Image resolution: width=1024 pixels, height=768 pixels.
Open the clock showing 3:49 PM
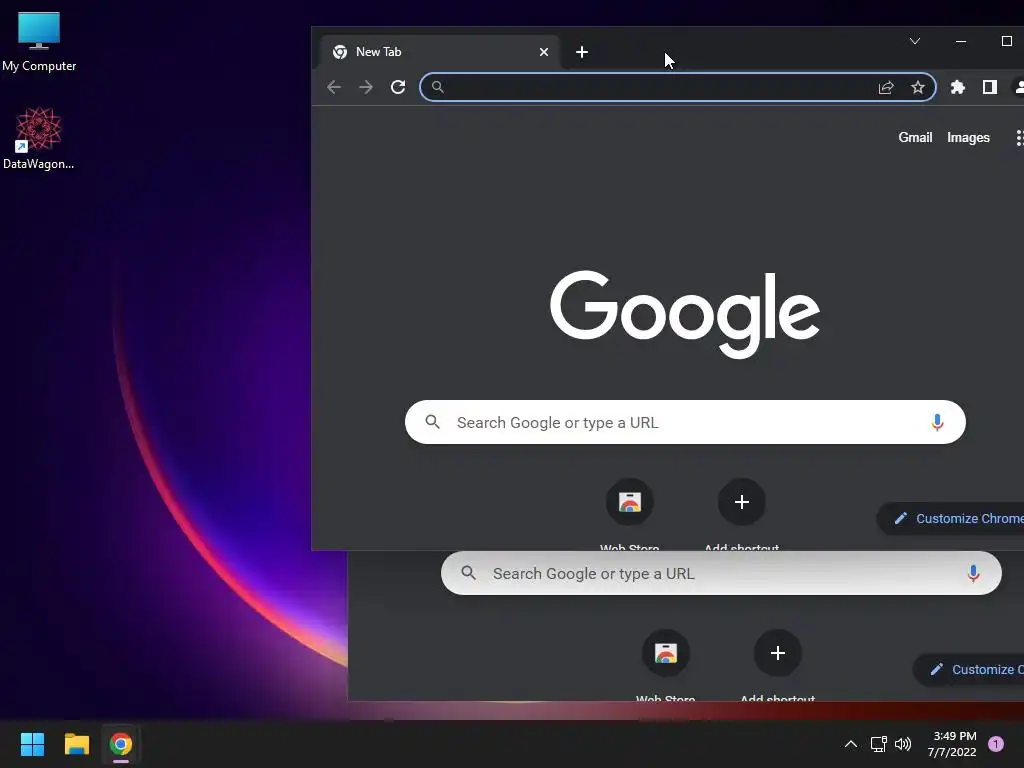point(952,744)
